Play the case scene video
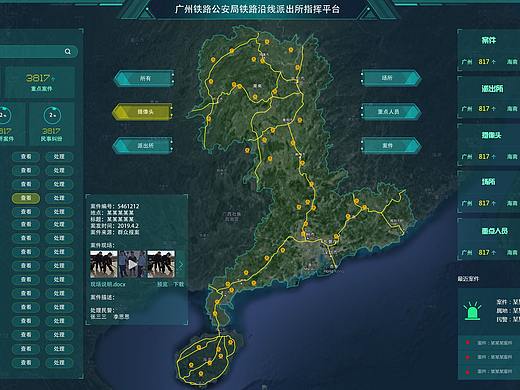 click(x=132, y=264)
